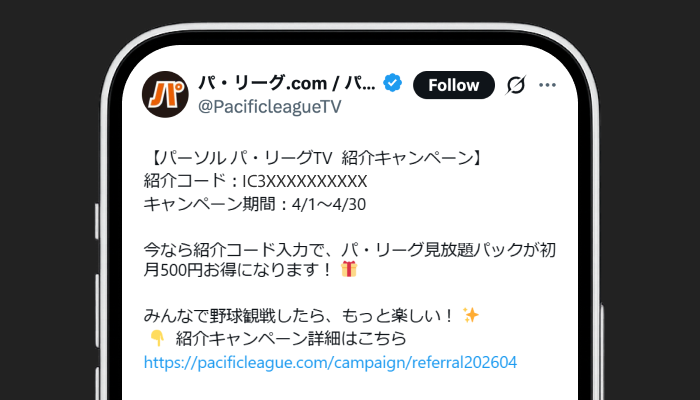The image size is (700, 400).
Task: Click the 今なら紹介コード入力で paragraph
Action: pyautogui.click(x=350, y=259)
